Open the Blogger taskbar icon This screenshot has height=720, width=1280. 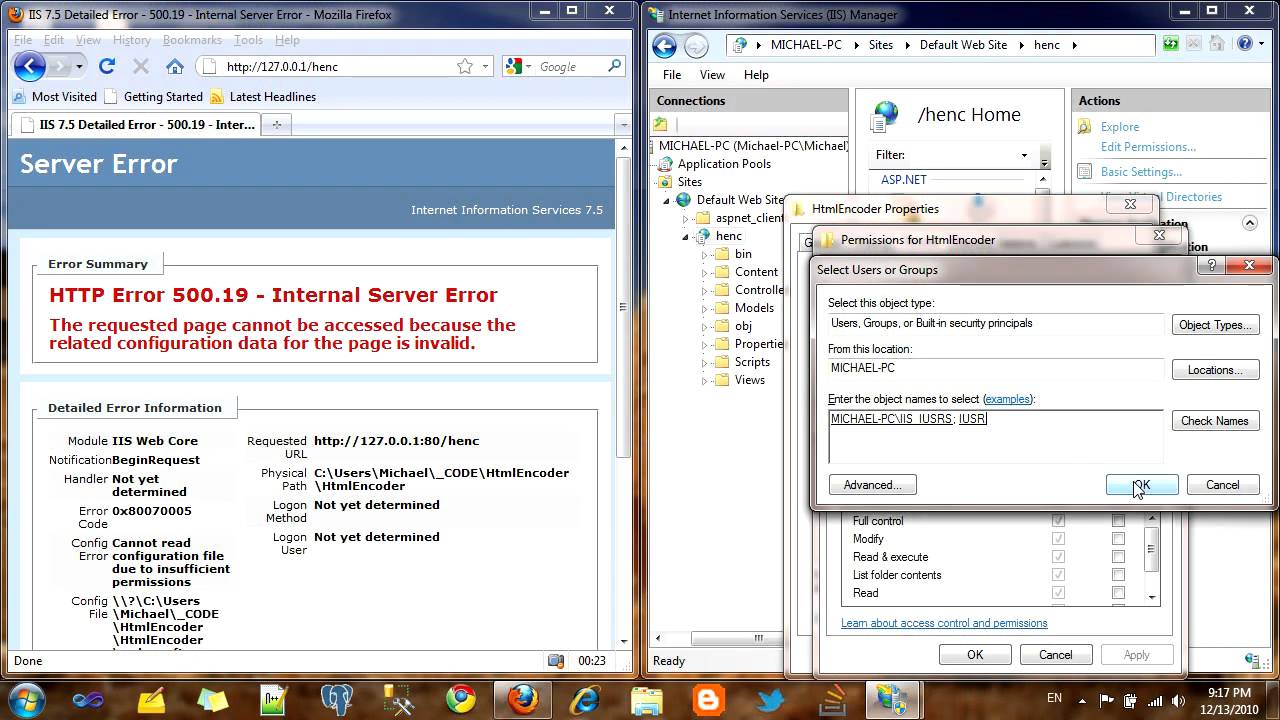tap(708, 700)
